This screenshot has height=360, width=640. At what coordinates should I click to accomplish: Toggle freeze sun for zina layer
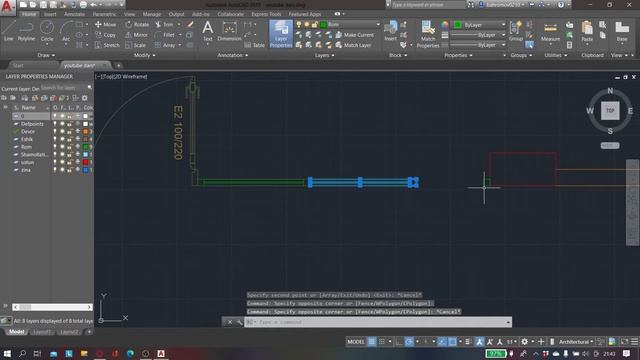coord(62,170)
